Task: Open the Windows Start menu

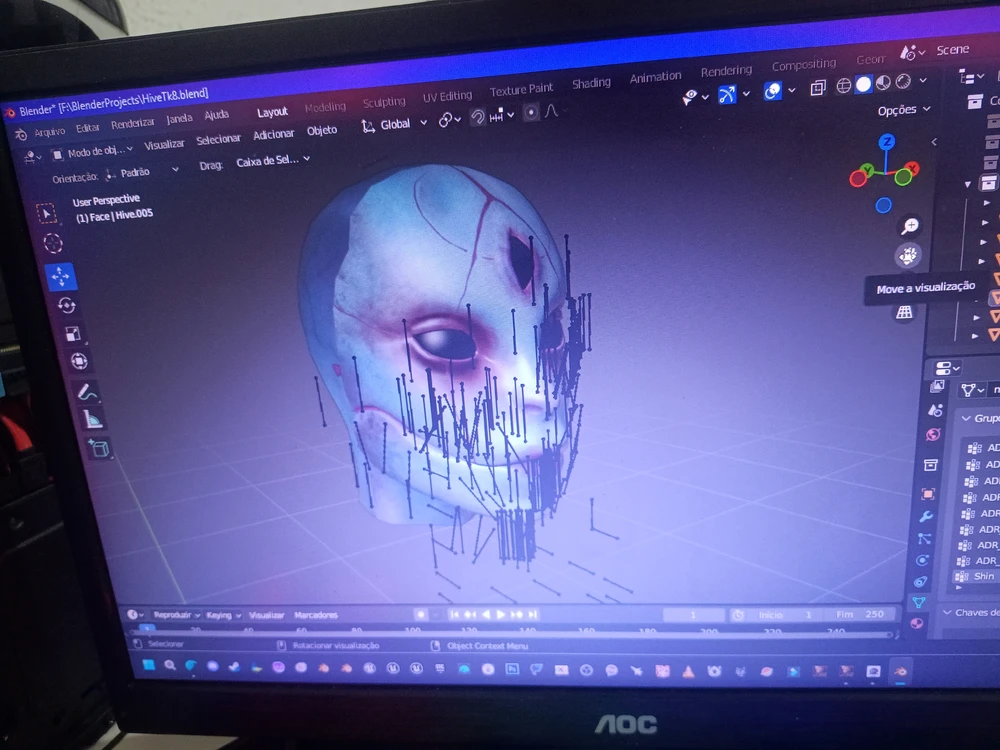Action: (x=149, y=665)
